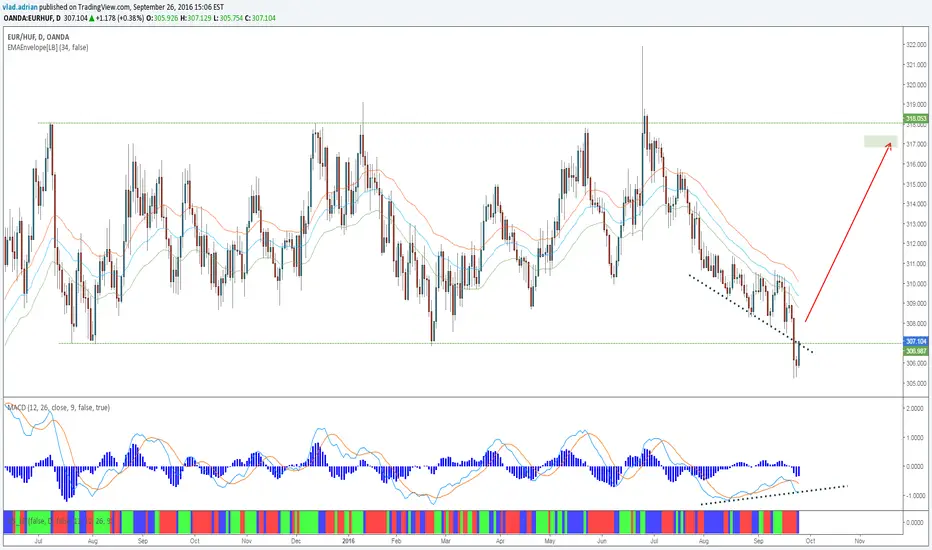
Task: Open the vlad.adrian author link
Action: tap(20, 7)
